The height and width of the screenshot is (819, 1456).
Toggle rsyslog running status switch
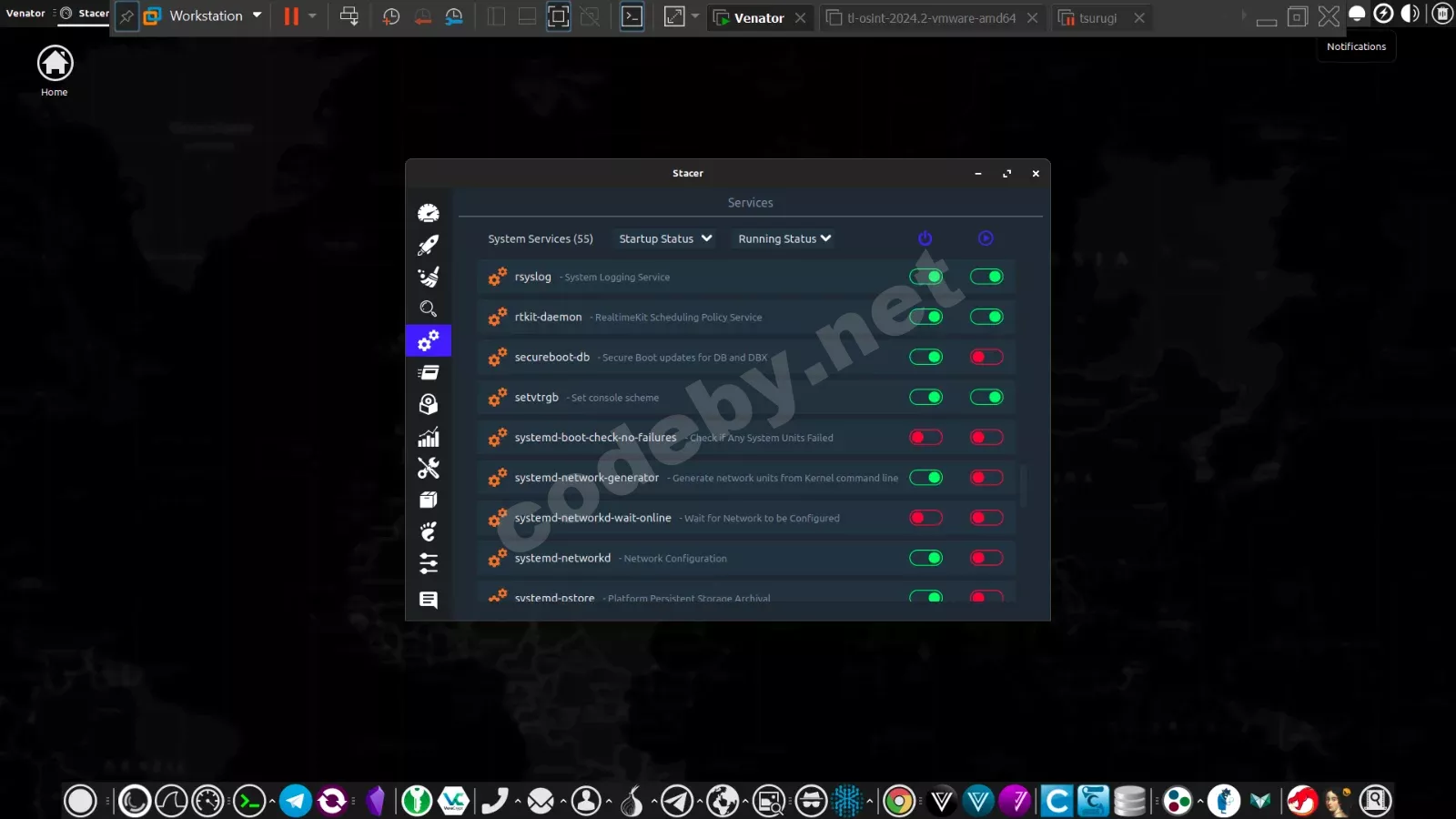986,277
